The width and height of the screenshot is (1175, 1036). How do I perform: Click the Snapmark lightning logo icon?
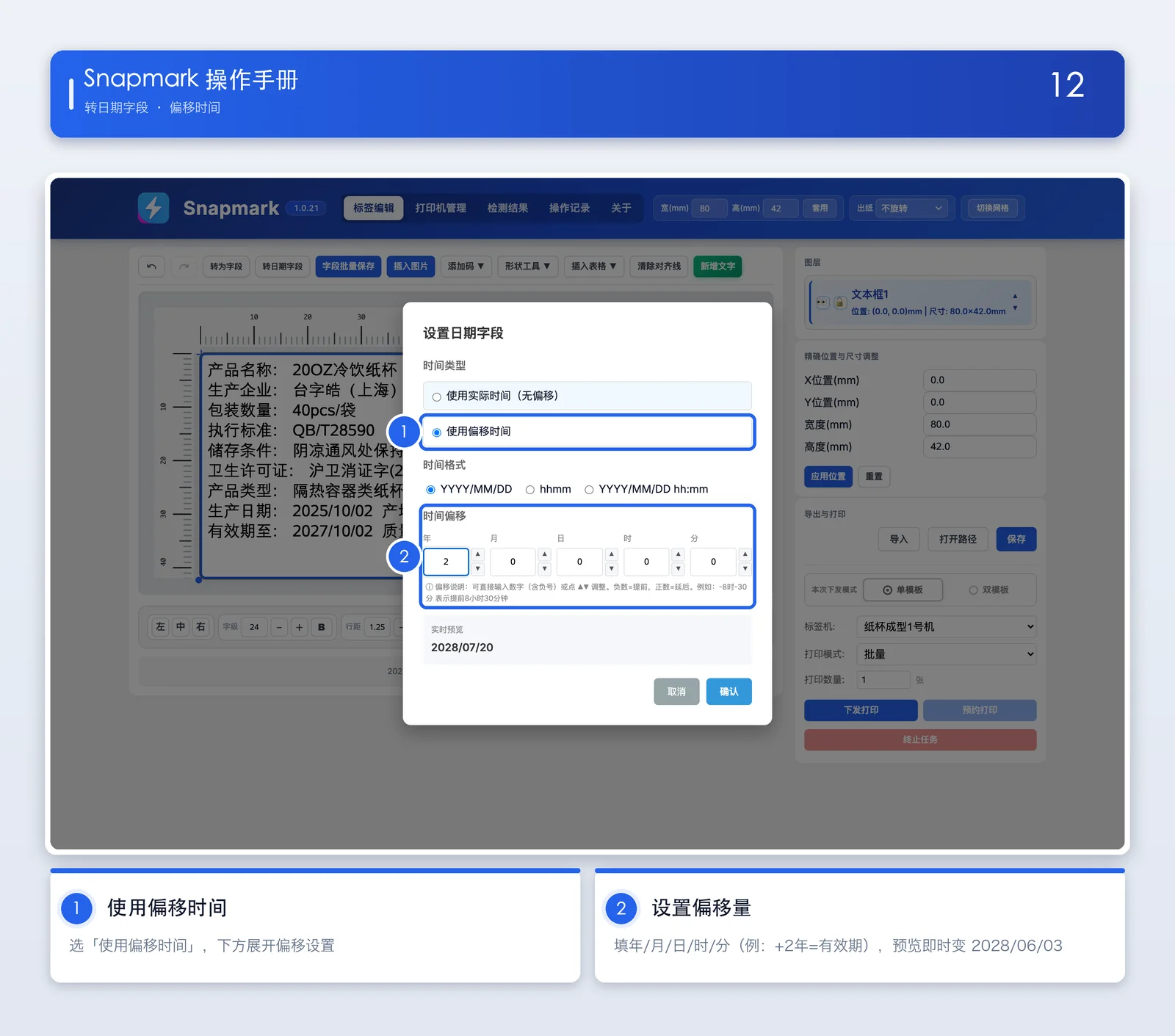pyautogui.click(x=153, y=208)
